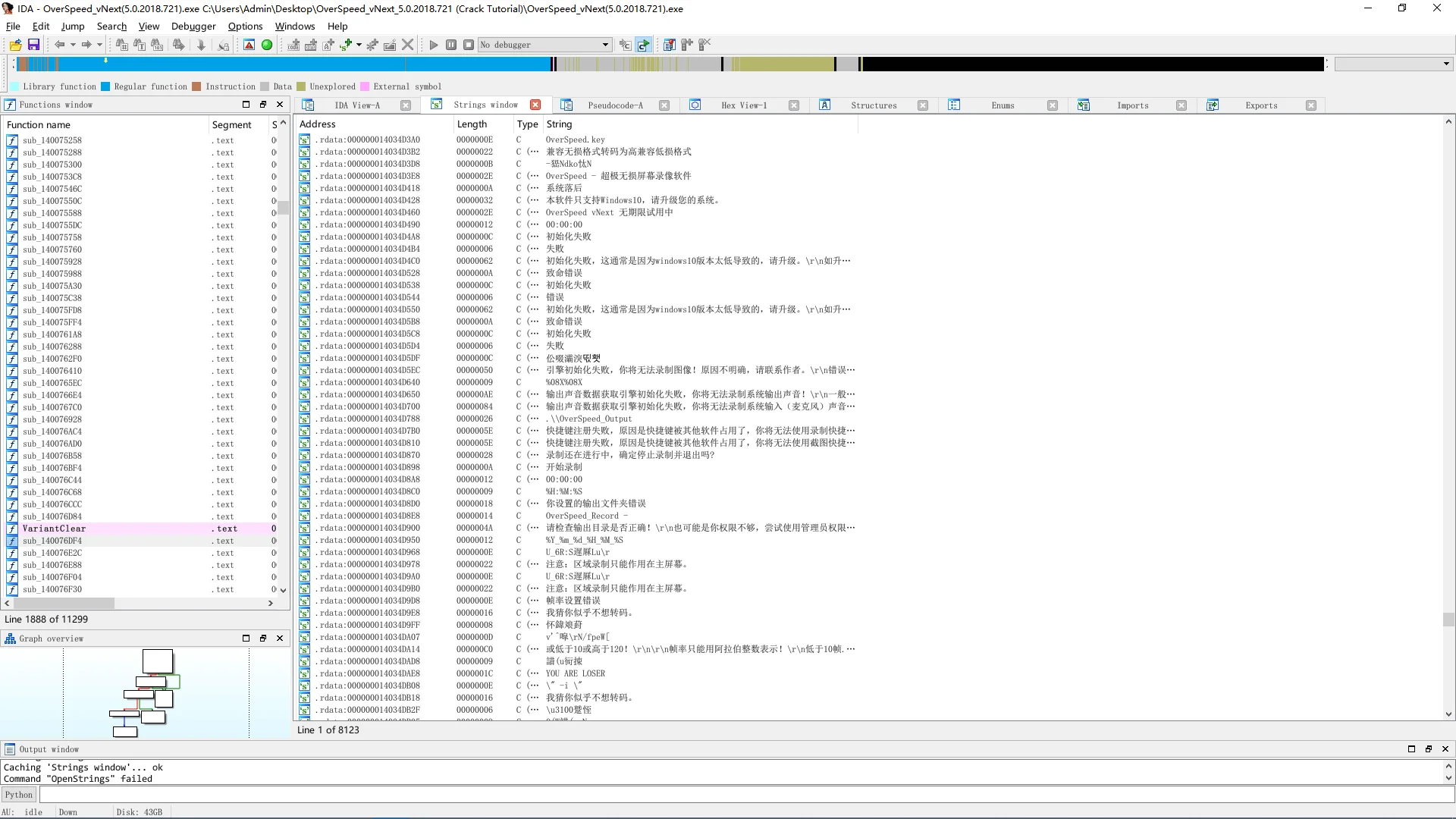Maximize the Output window panel
The width and height of the screenshot is (1456, 819).
tap(1411, 749)
